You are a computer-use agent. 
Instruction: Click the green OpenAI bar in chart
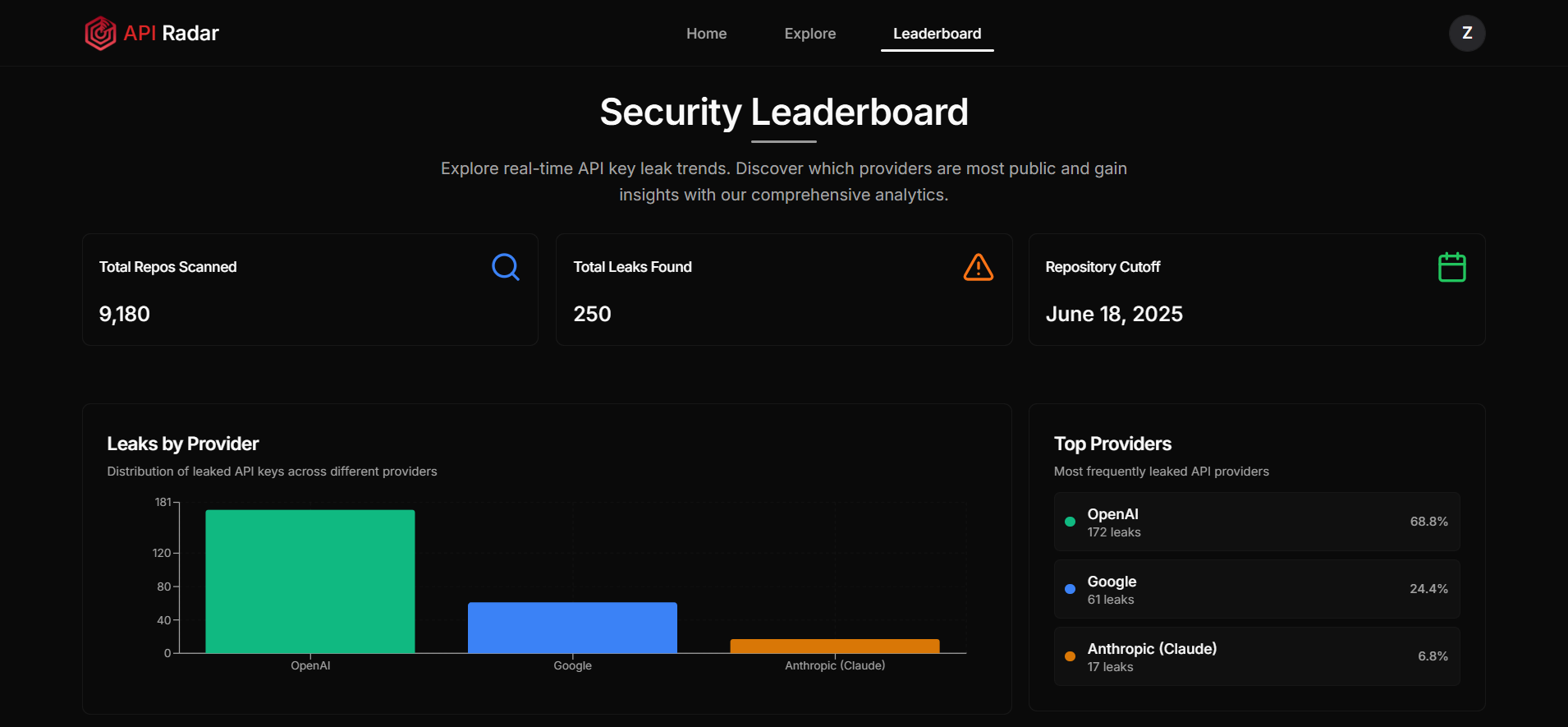tap(310, 582)
